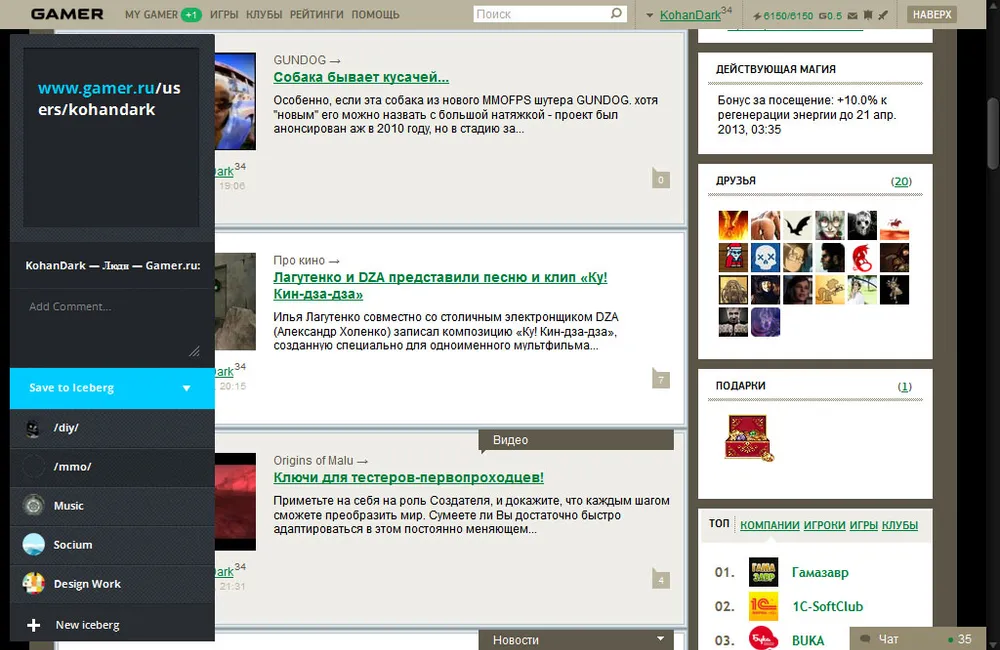Open the Рейтинги menu item
Image resolution: width=1000 pixels, height=650 pixels.
[x=315, y=15]
